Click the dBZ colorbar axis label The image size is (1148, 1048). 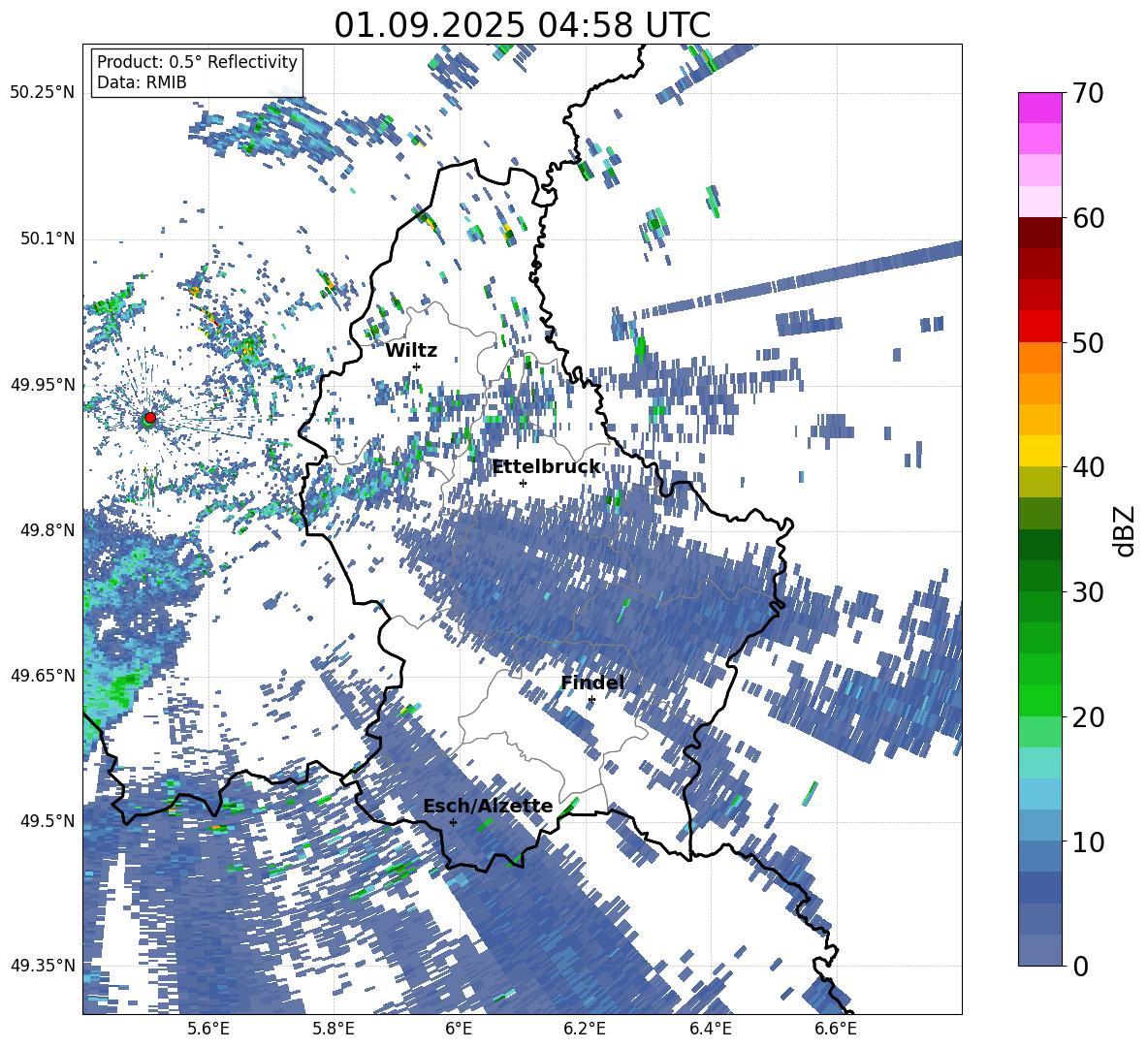coord(1126,530)
